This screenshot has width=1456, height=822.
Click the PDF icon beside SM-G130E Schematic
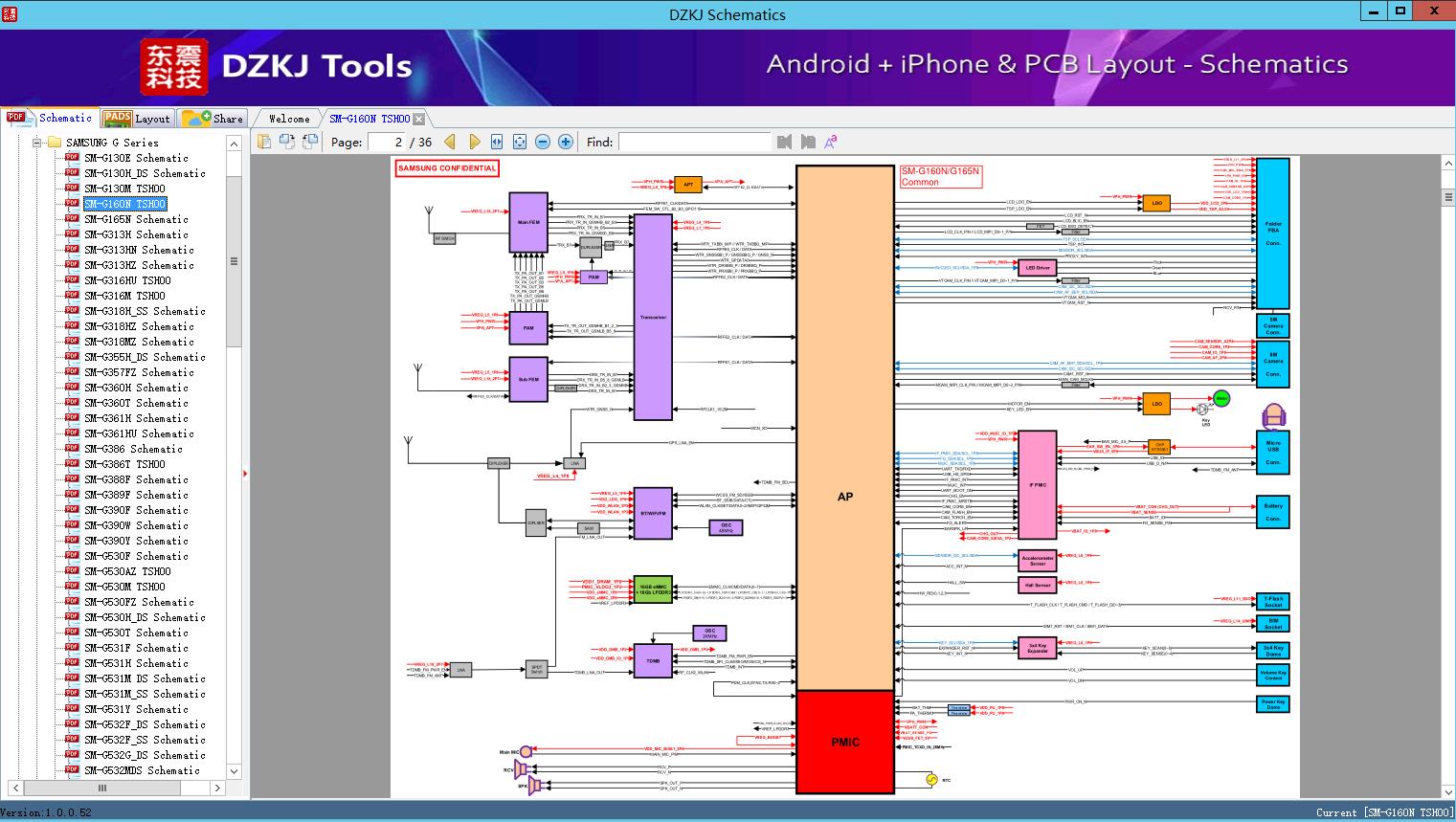72,158
